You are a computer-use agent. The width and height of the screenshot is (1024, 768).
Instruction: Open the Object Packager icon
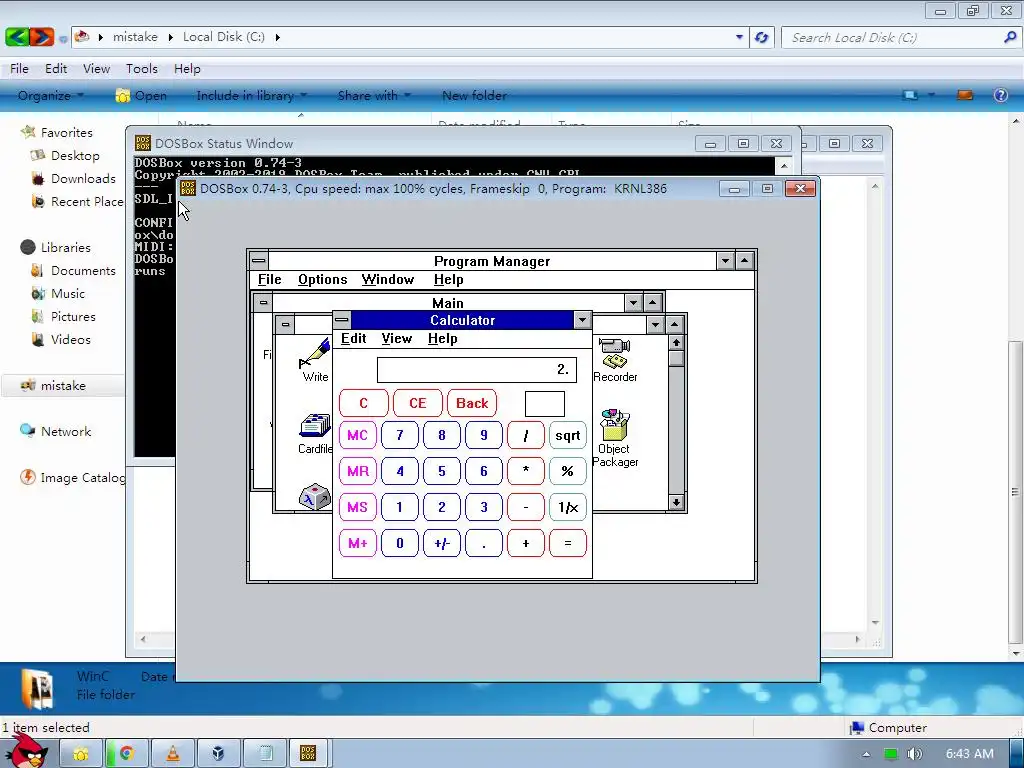tap(615, 438)
